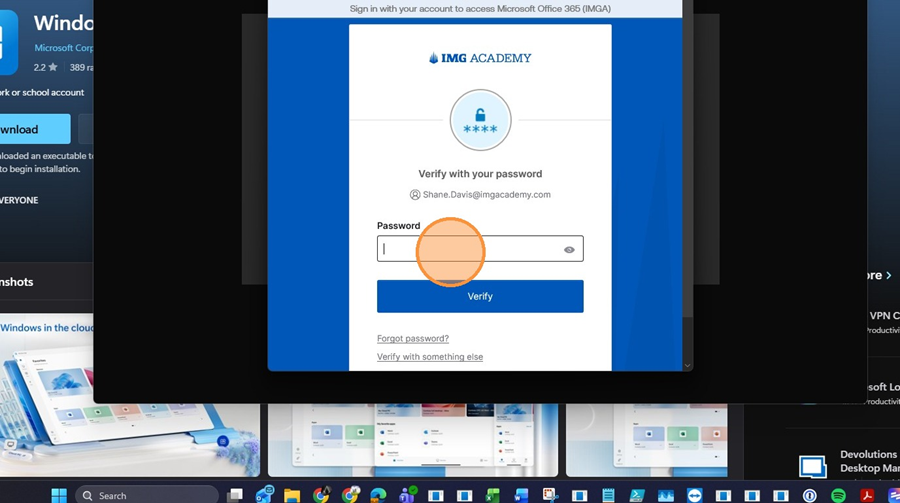Launch Spotify from the taskbar

839,495
